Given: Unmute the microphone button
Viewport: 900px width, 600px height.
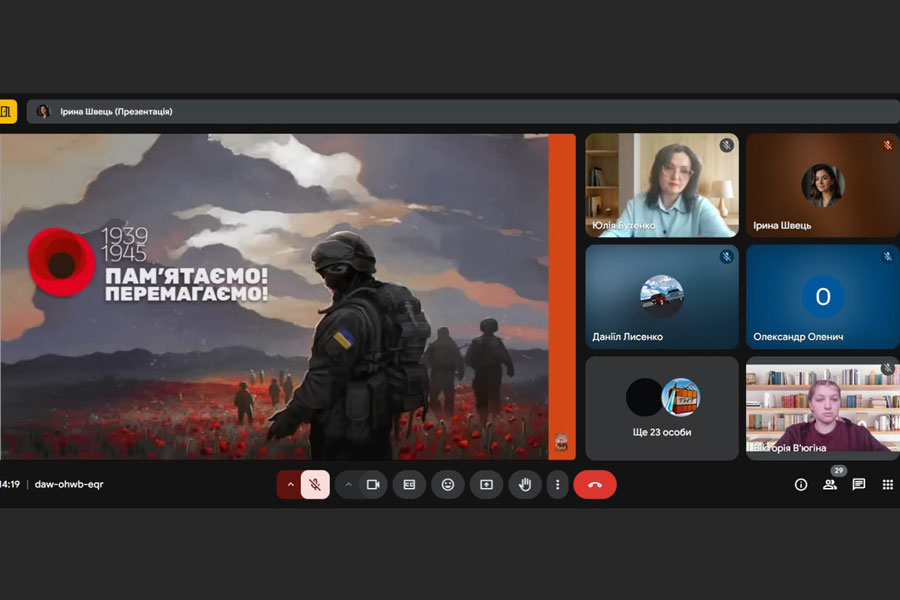Looking at the screenshot, I should click(x=315, y=485).
